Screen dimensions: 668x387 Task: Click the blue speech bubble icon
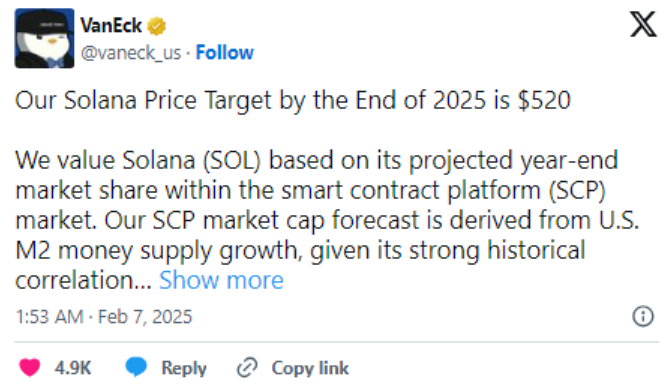point(136,367)
